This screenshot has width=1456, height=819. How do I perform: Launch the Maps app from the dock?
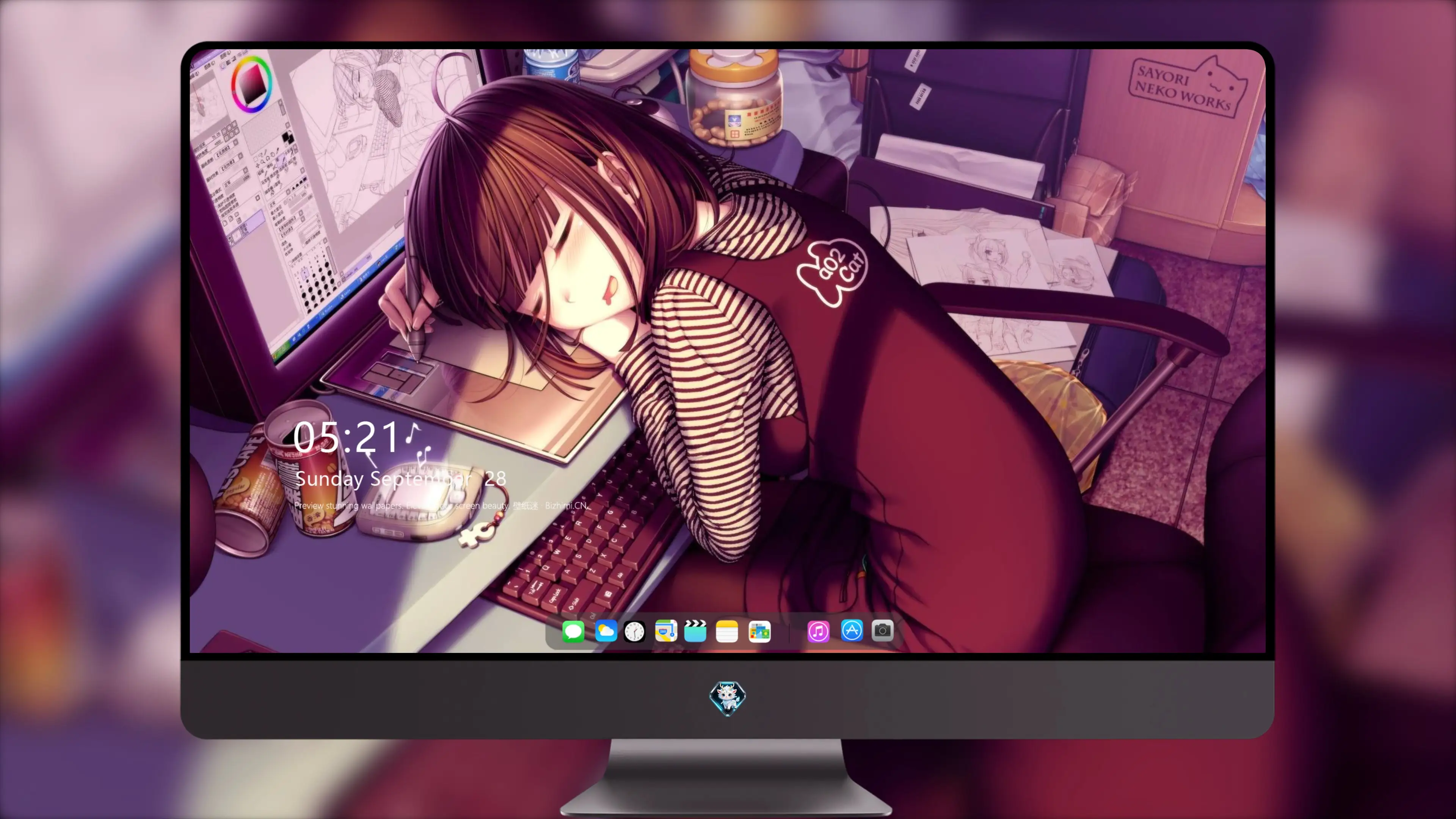[x=666, y=631]
